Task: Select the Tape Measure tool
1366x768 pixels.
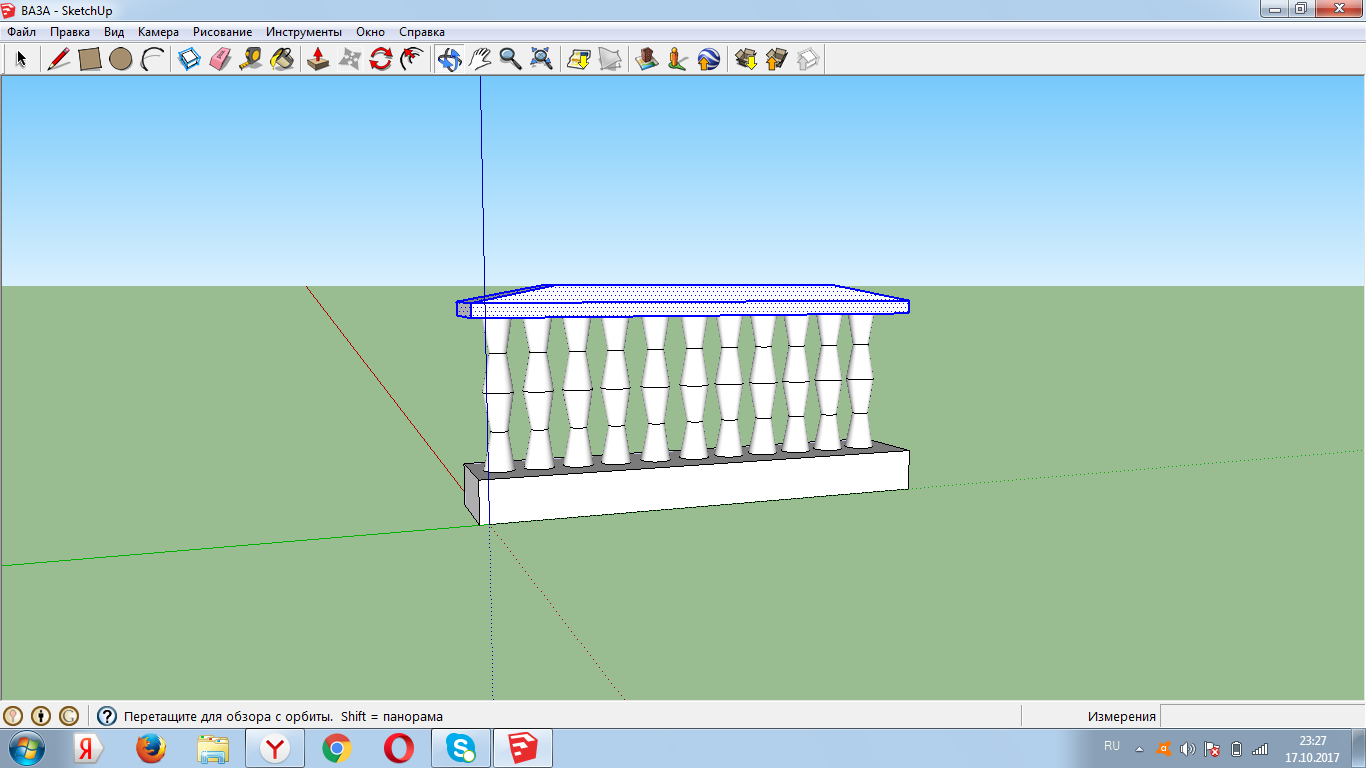Action: click(x=251, y=60)
